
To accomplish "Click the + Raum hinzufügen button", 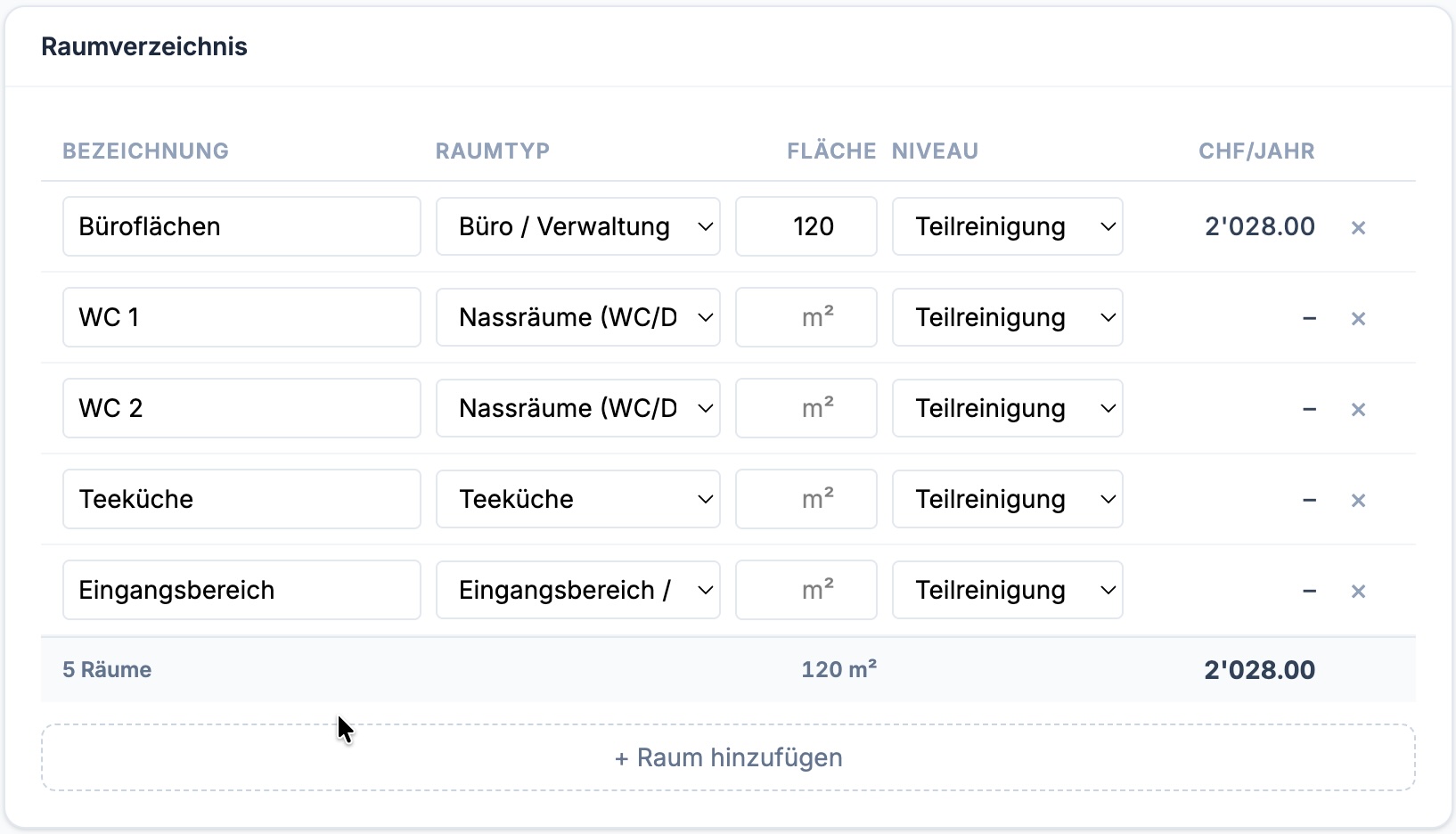I will point(728,757).
